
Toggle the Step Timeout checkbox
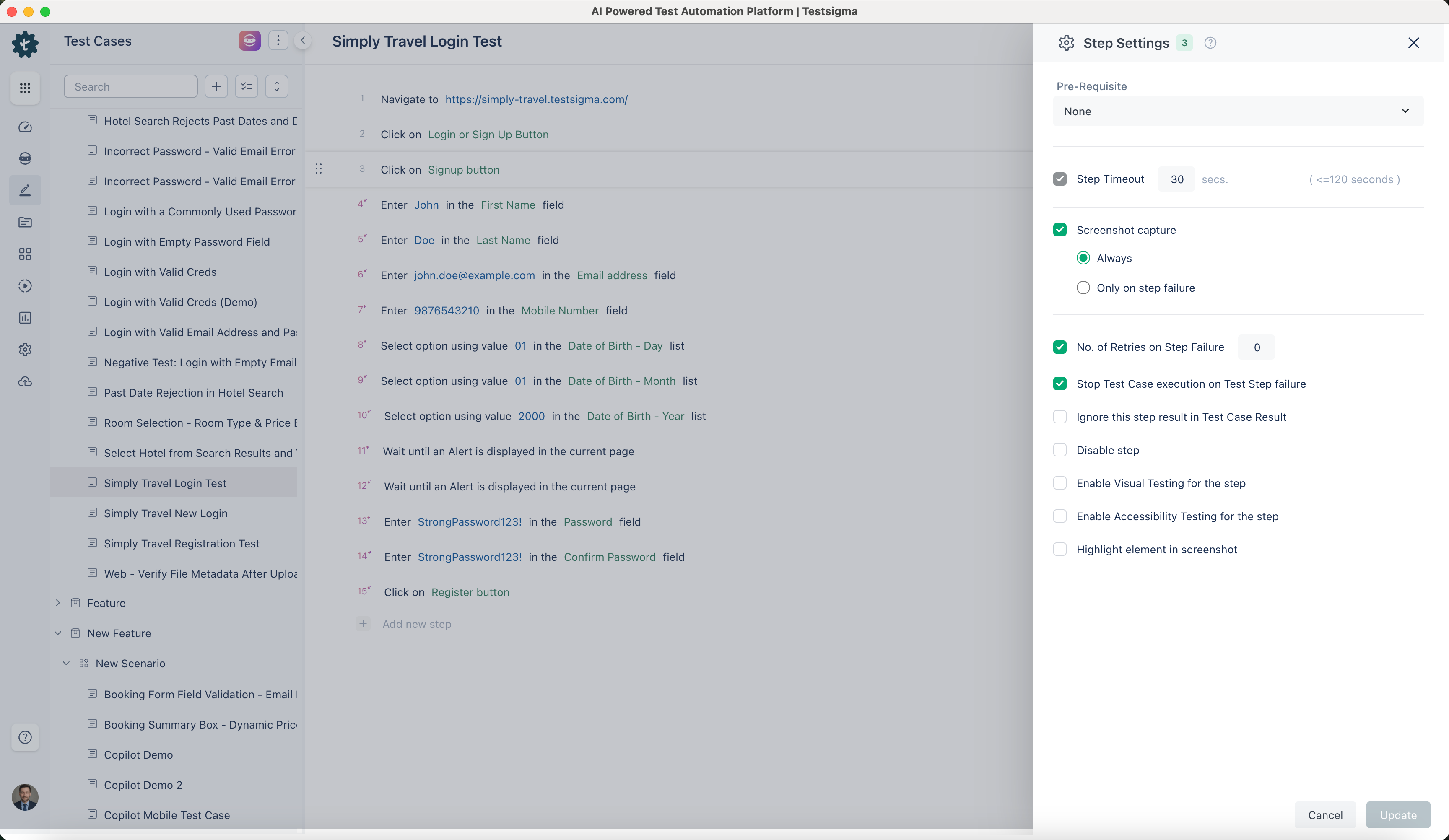click(x=1060, y=179)
